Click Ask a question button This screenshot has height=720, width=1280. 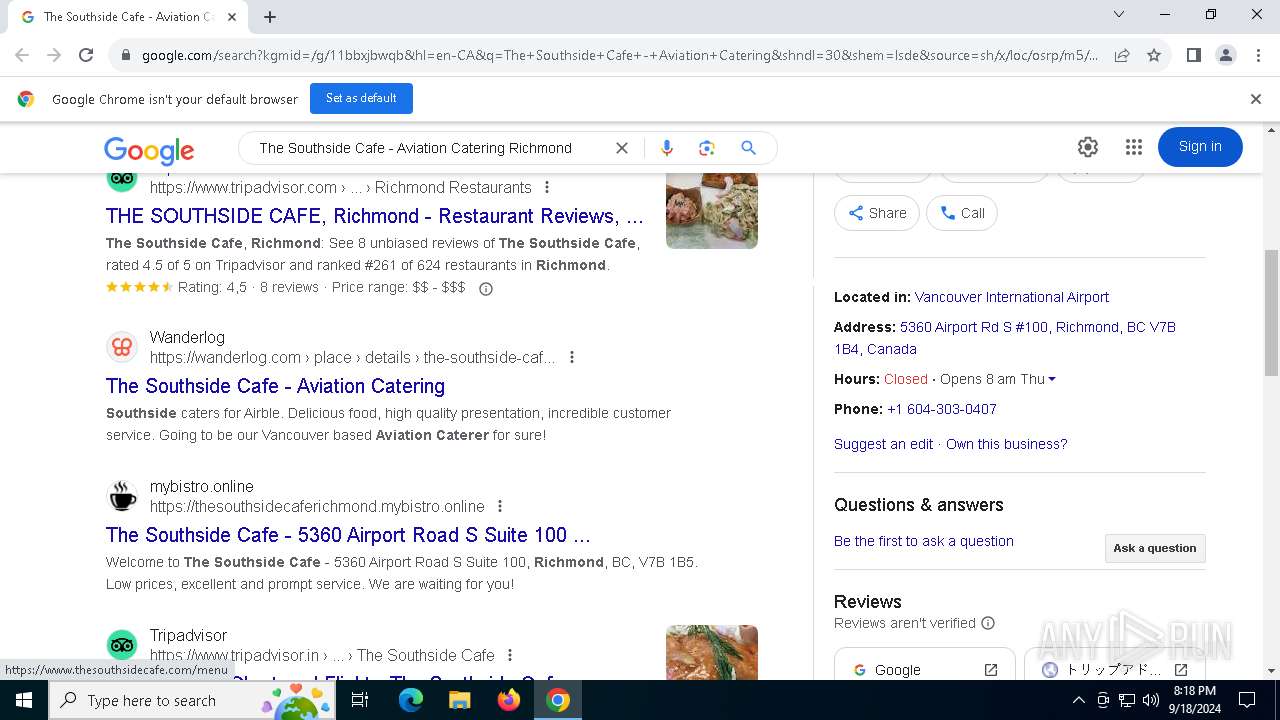[1155, 548]
